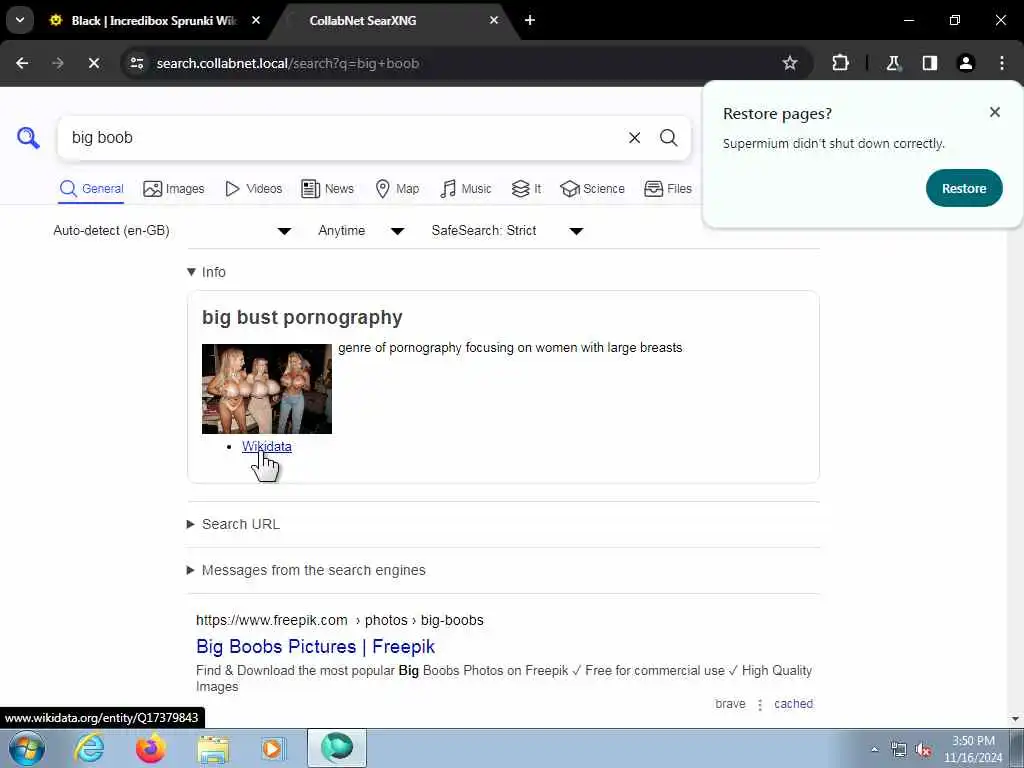
Task: Switch to the Incredibox Sprunki Wiki tab
Action: [153, 20]
